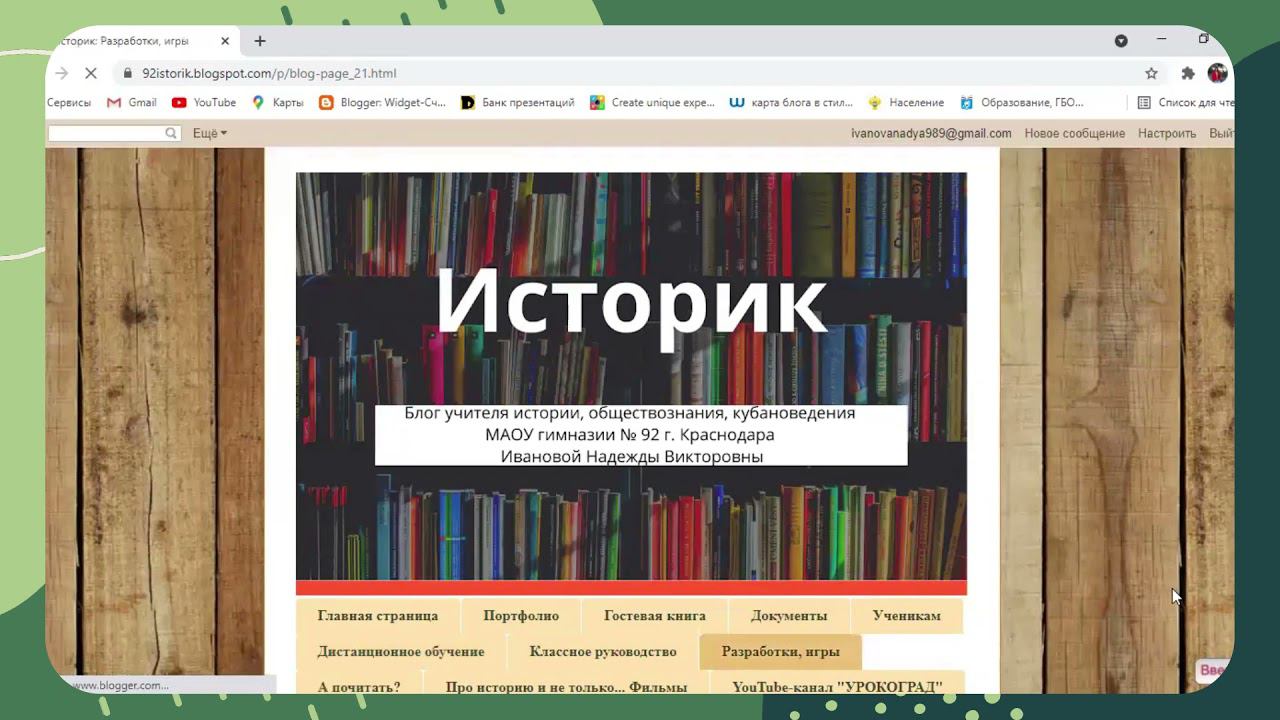
Task: Open the Гостевая книга tab
Action: point(655,616)
